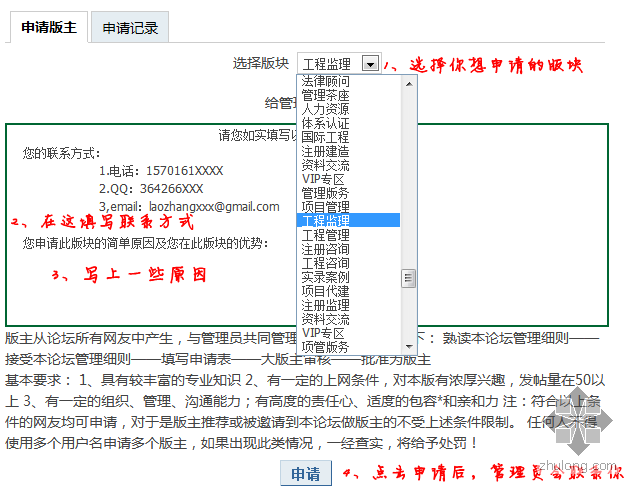The height and width of the screenshot is (494, 639).
Task: Click the dropdown list scroll-down arrow
Action: click(x=408, y=346)
